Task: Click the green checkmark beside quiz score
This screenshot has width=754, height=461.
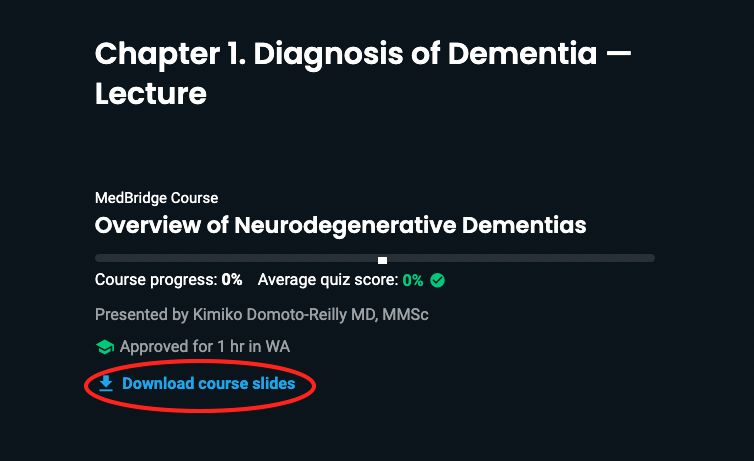Action: tap(437, 280)
